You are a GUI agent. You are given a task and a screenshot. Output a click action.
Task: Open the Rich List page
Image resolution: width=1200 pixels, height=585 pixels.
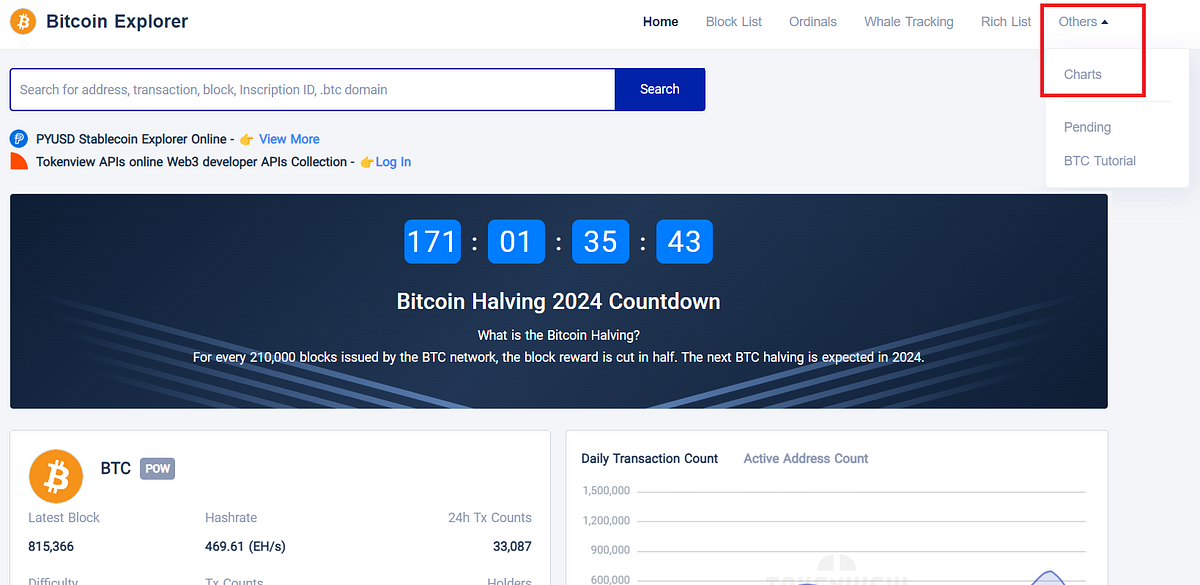pyautogui.click(x=1005, y=21)
